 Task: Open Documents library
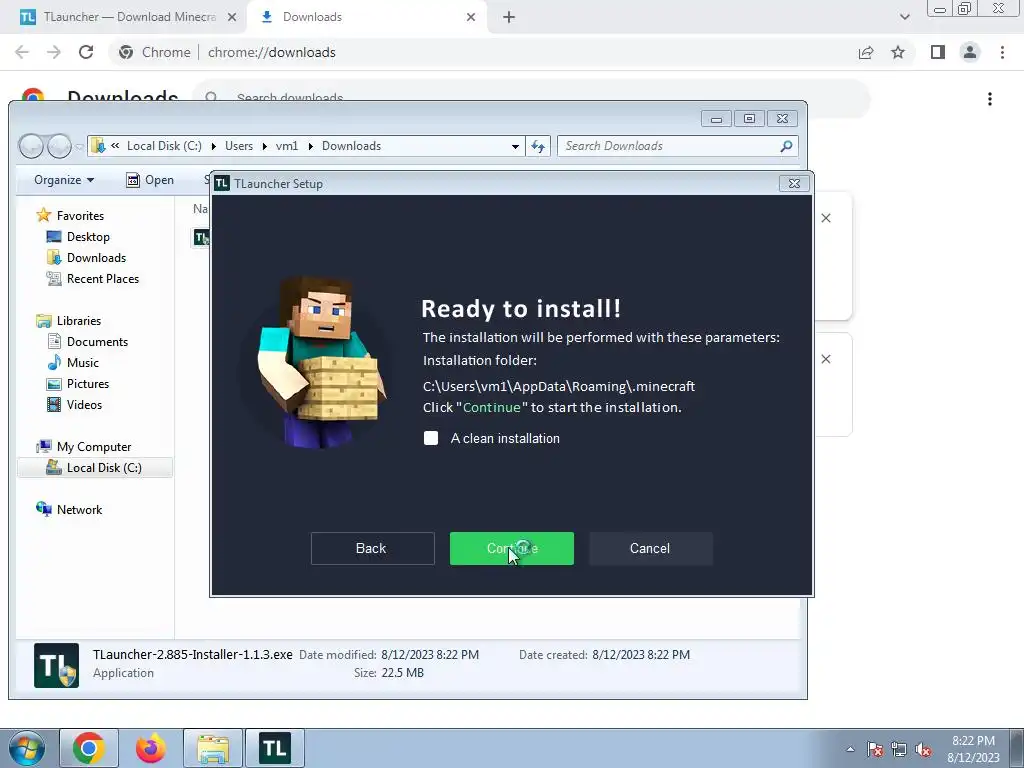(97, 342)
